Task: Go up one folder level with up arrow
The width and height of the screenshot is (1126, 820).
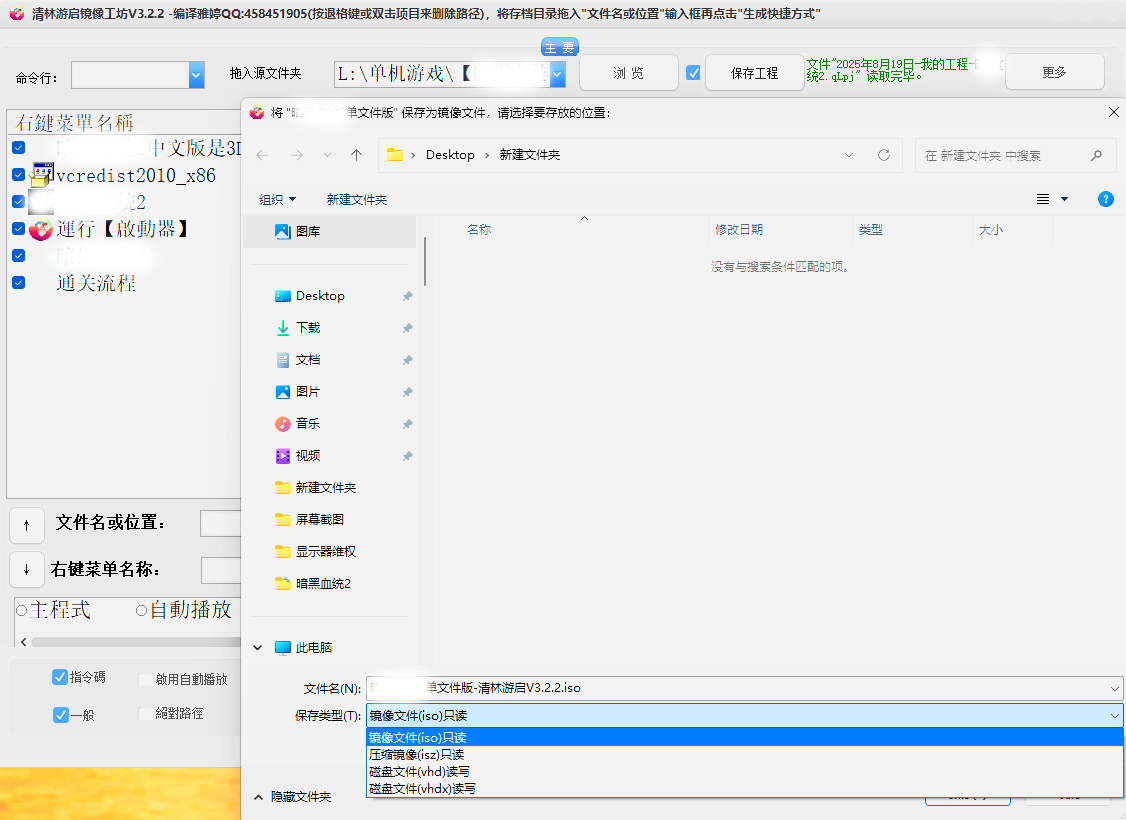Action: pyautogui.click(x=356, y=155)
